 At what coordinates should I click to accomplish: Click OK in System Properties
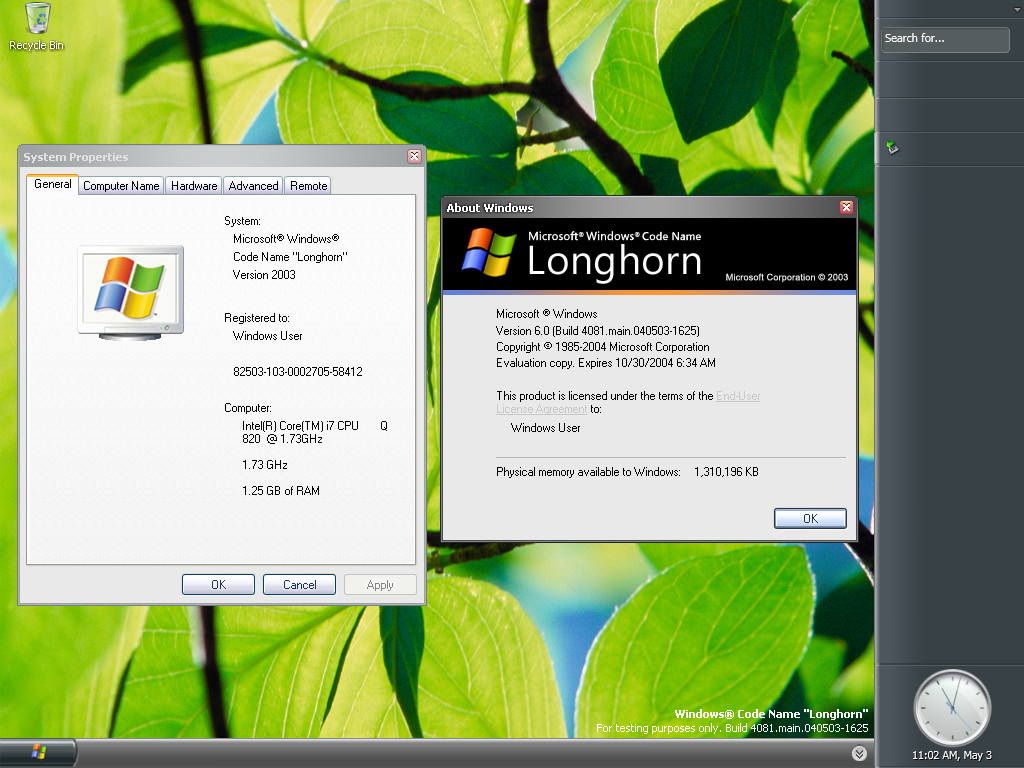[218, 584]
